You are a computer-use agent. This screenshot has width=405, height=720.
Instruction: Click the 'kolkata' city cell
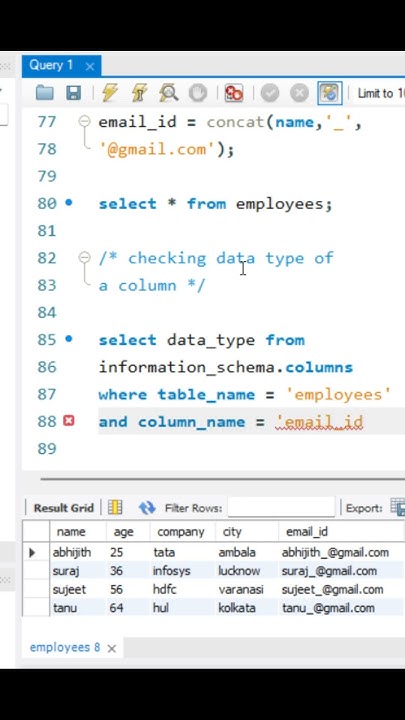click(x=247, y=608)
